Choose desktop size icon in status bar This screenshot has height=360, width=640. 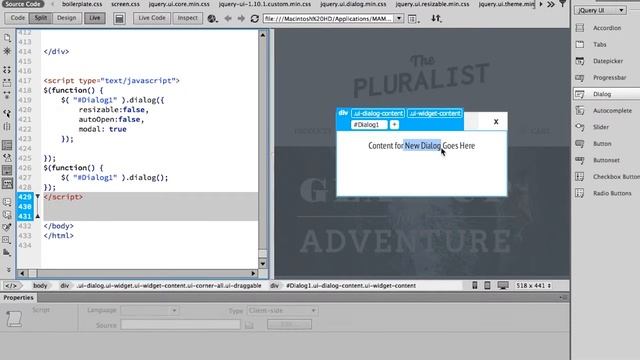[x=503, y=285]
